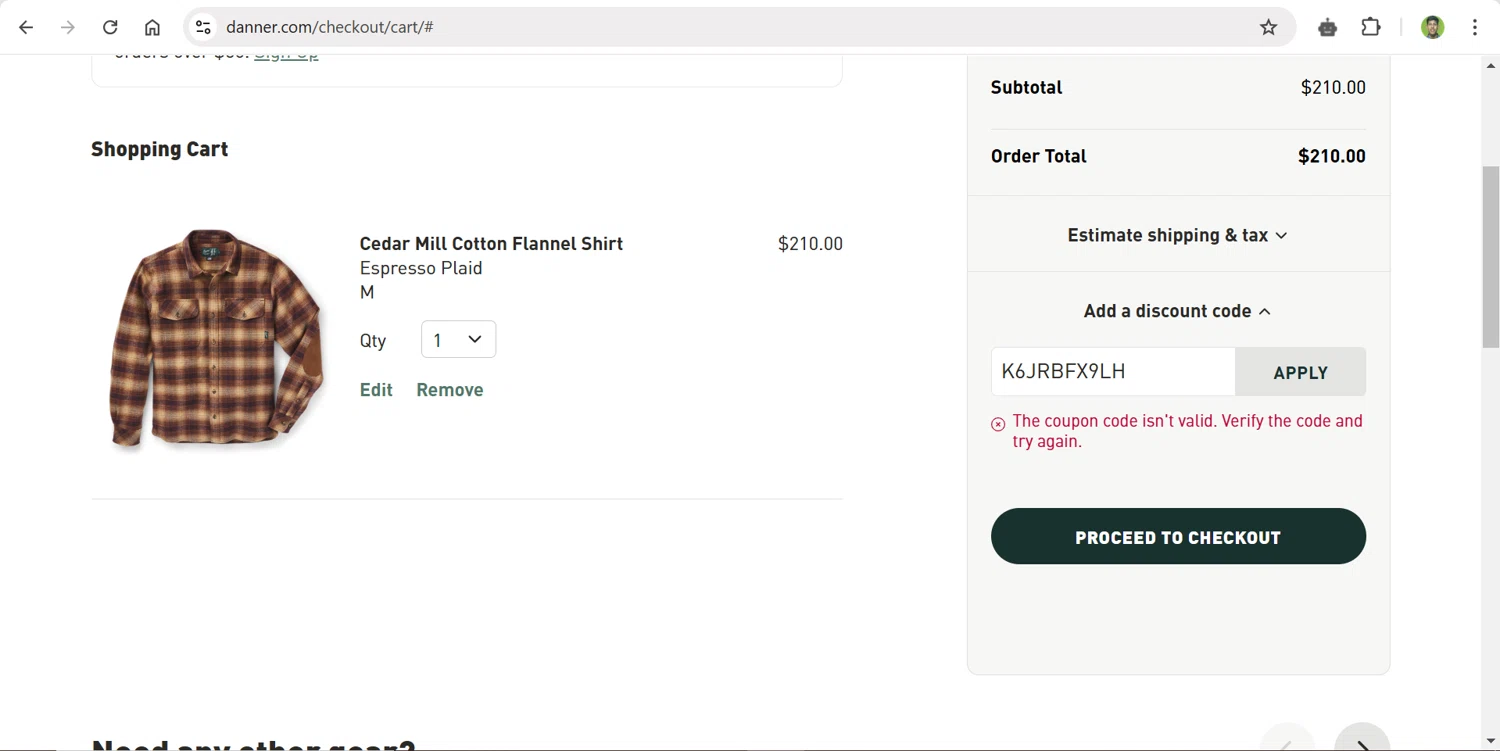Open the Extensions puzzle icon
This screenshot has height=751, width=1500.
1371,27
